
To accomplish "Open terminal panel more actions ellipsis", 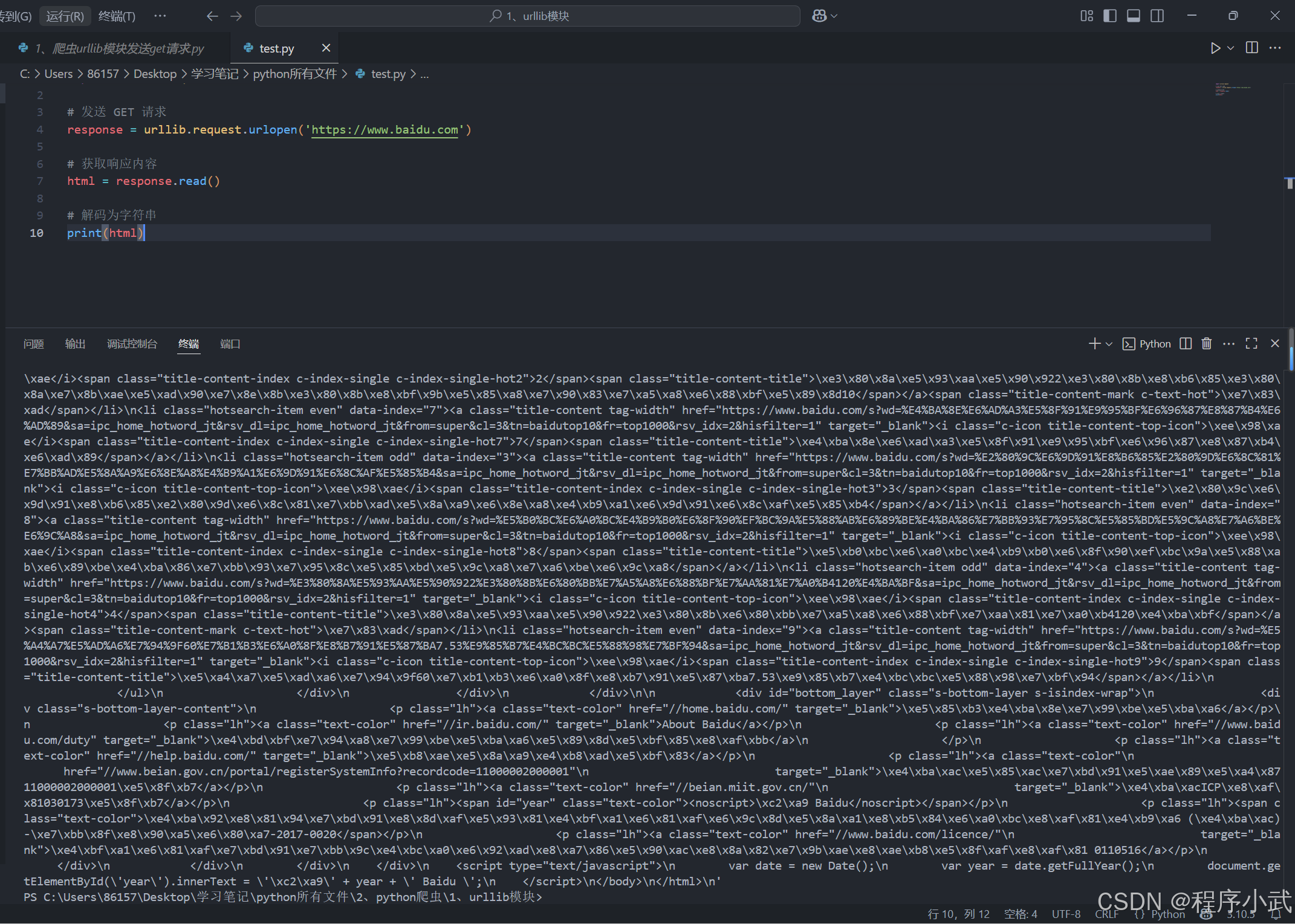I will 1228,344.
